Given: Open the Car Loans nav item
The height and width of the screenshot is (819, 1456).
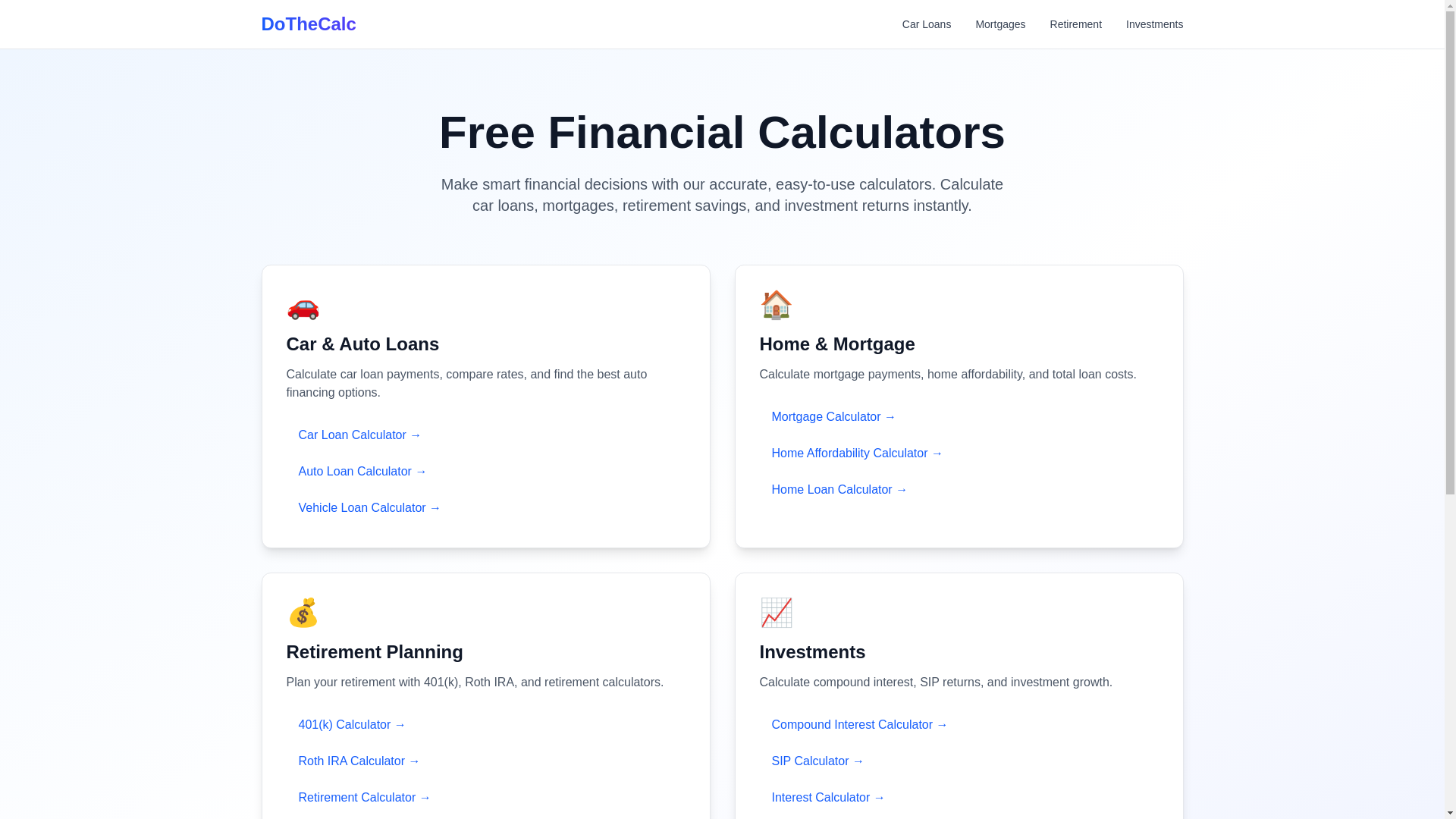Looking at the screenshot, I should pyautogui.click(x=926, y=24).
